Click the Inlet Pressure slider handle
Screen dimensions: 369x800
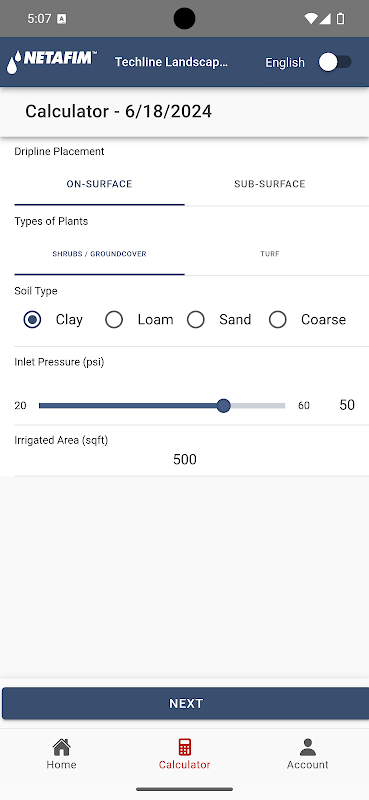[x=223, y=406]
